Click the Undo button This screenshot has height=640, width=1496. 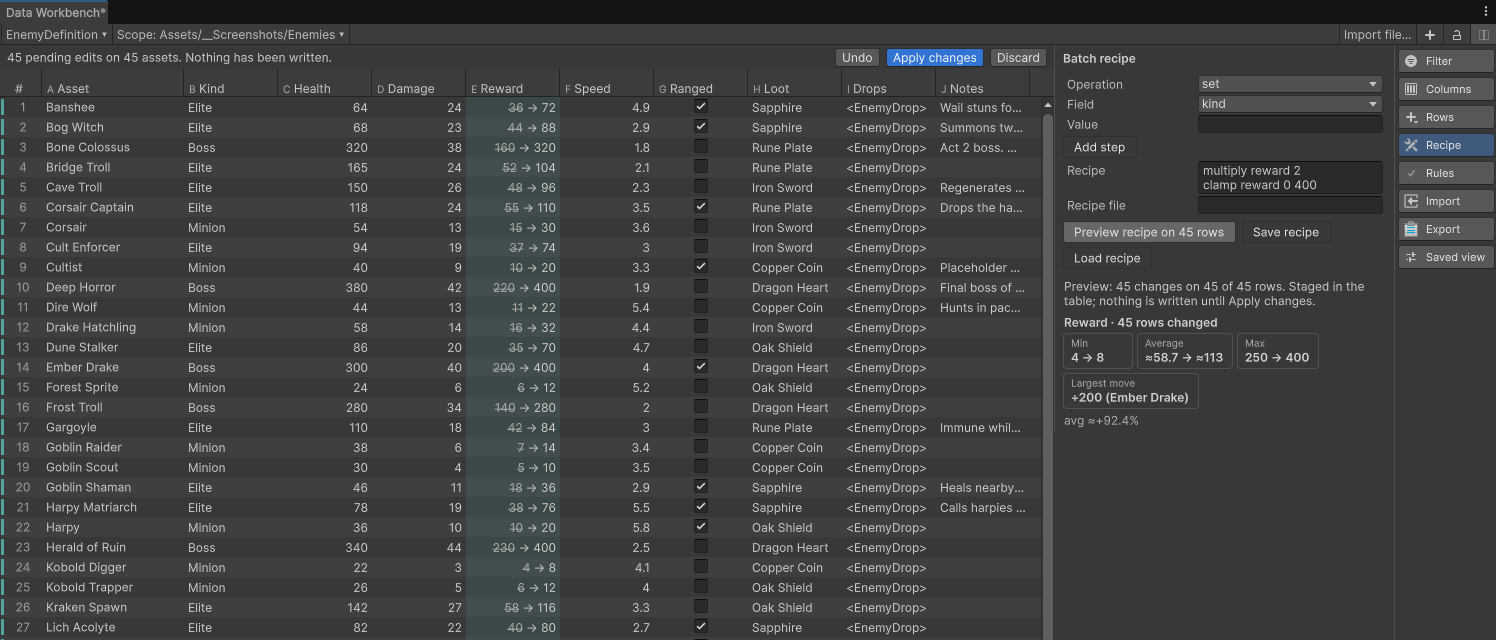pyautogui.click(x=857, y=58)
